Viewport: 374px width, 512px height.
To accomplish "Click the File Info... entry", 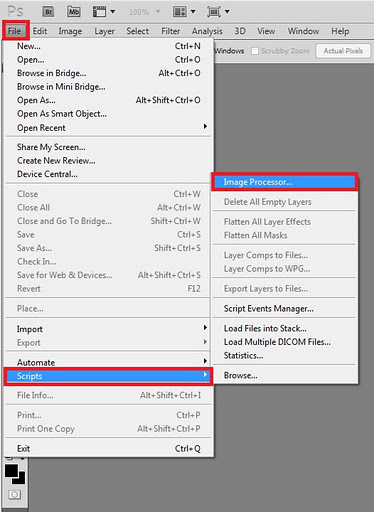I will [108, 395].
